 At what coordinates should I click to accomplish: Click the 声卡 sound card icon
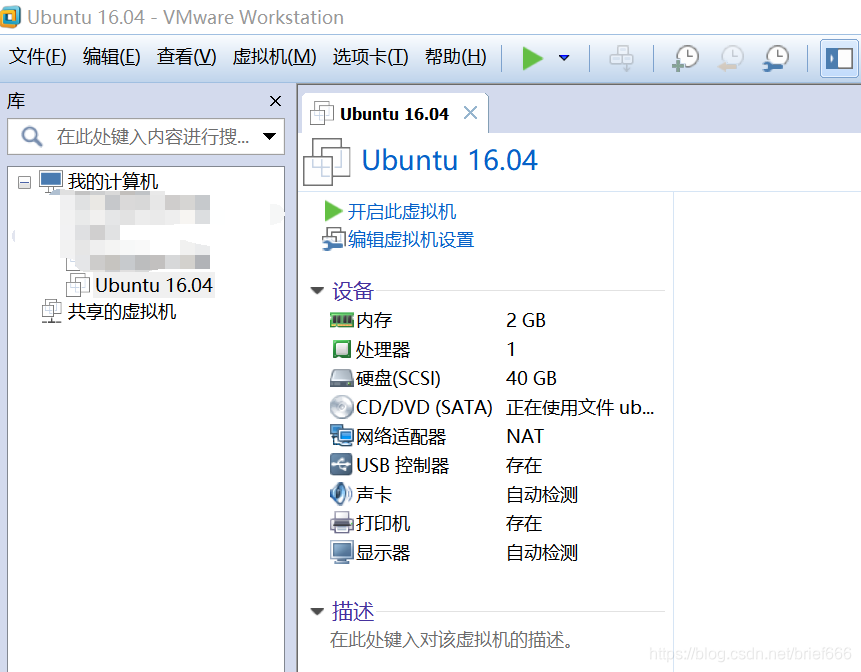click(x=341, y=494)
